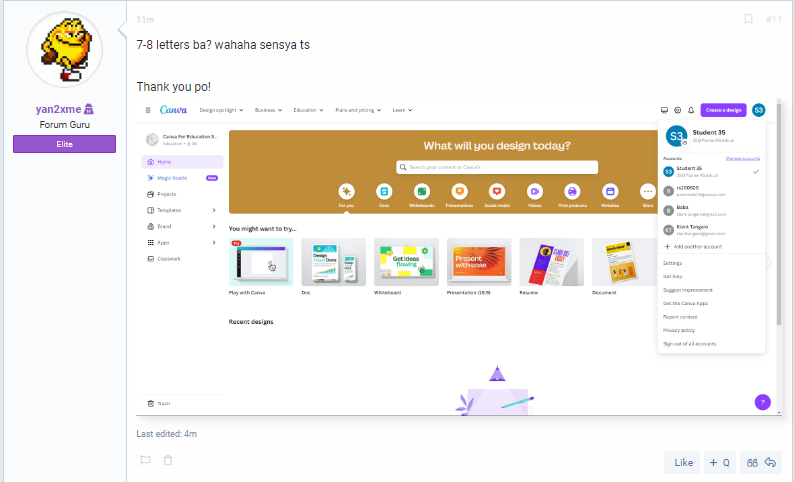The width and height of the screenshot is (794, 482).
Task: Open Projects in the sidebar
Action: pyautogui.click(x=182, y=194)
